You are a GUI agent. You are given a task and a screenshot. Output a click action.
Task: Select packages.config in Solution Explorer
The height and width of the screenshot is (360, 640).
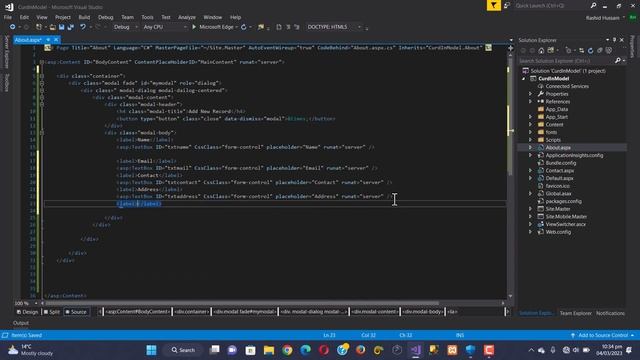563,201
